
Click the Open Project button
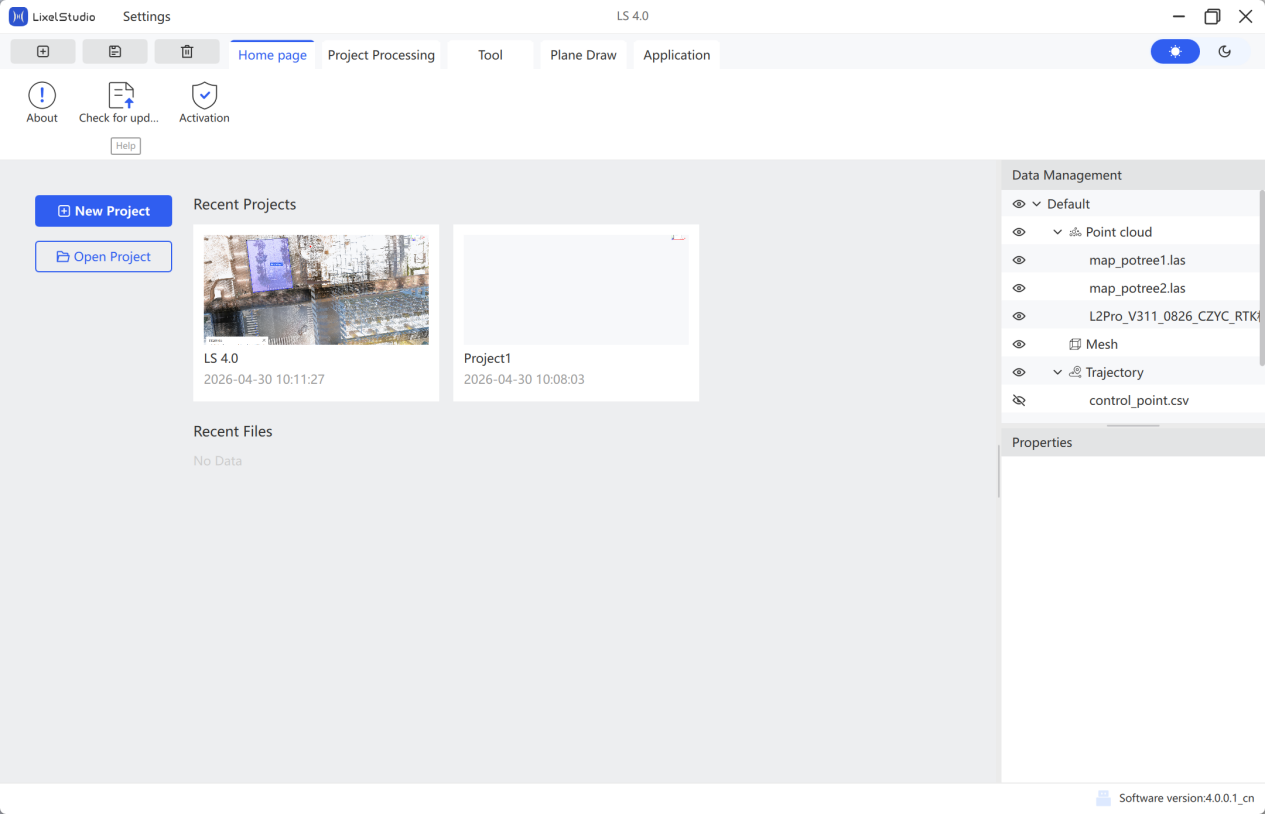tap(104, 257)
